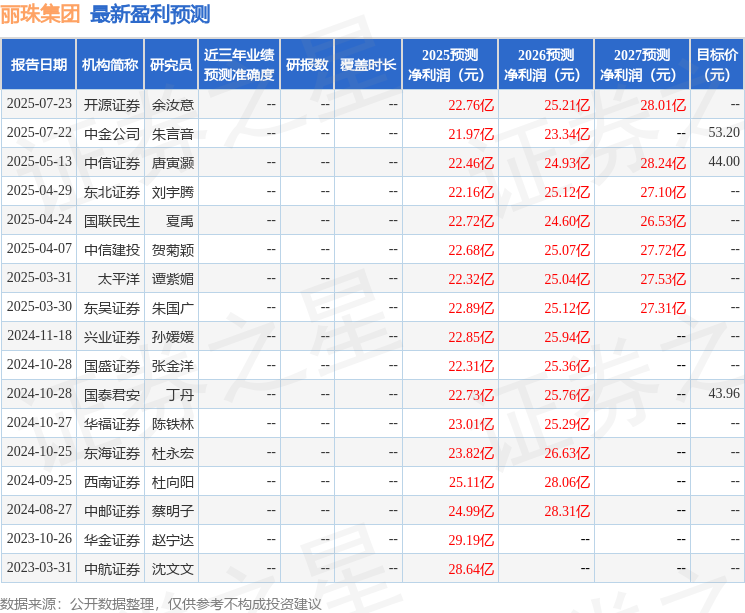Image resolution: width=745 pixels, height=613 pixels.
Task: Click 中信建投 institution cell
Action: tap(112, 250)
